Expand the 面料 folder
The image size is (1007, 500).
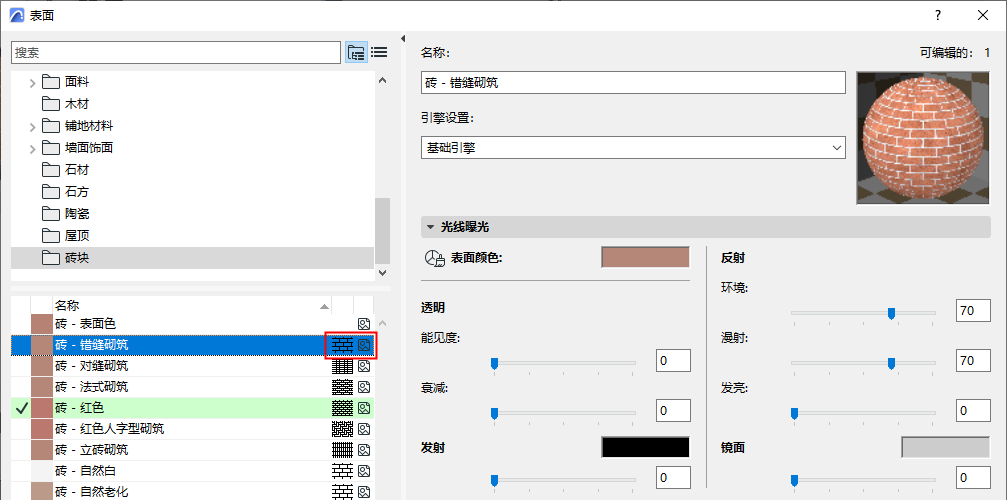pos(33,82)
